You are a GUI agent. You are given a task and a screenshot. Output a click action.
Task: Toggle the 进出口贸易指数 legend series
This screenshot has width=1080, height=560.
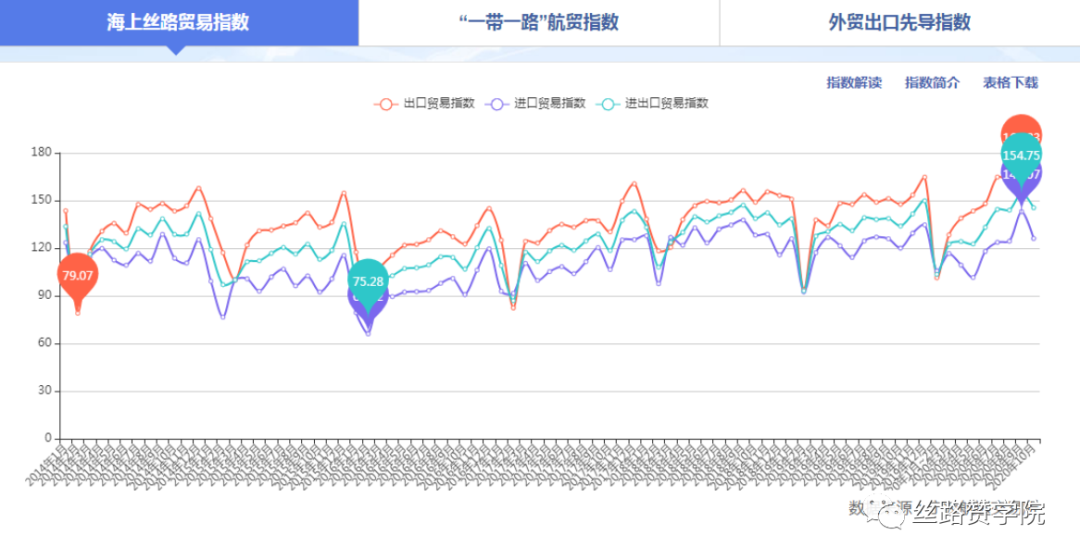652,103
